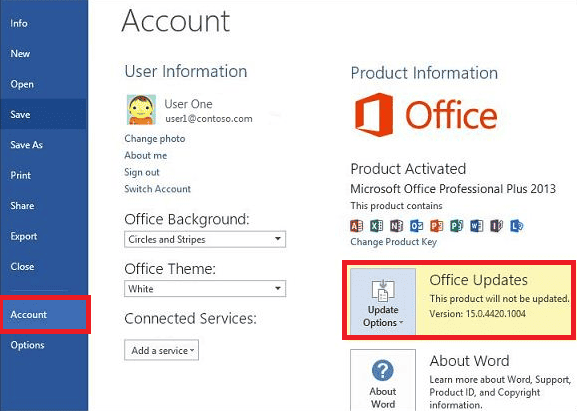Image resolution: width=577 pixels, height=411 pixels.
Task: Click the Change Product Key link
Action: (x=393, y=242)
